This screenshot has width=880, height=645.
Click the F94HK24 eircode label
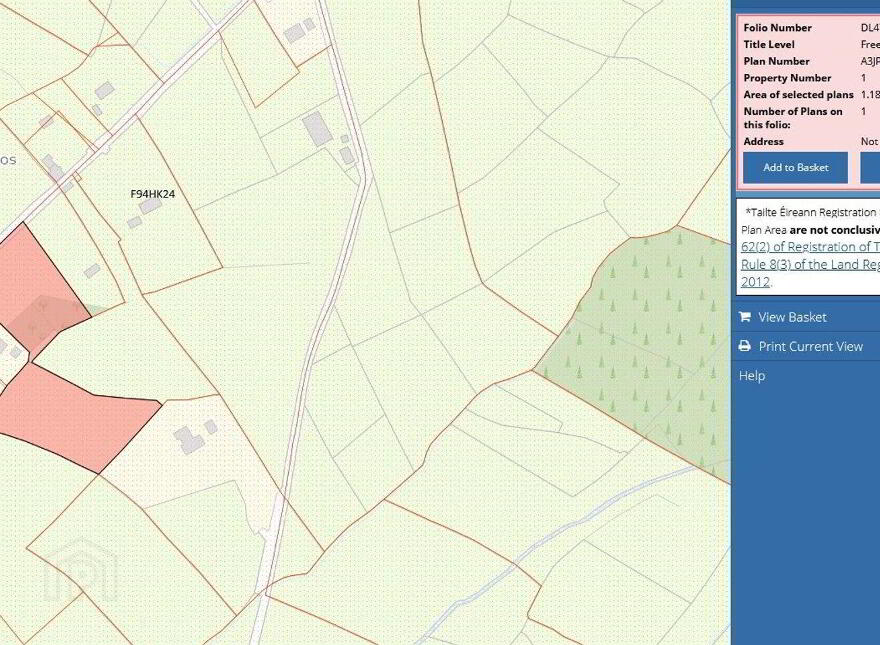point(153,194)
